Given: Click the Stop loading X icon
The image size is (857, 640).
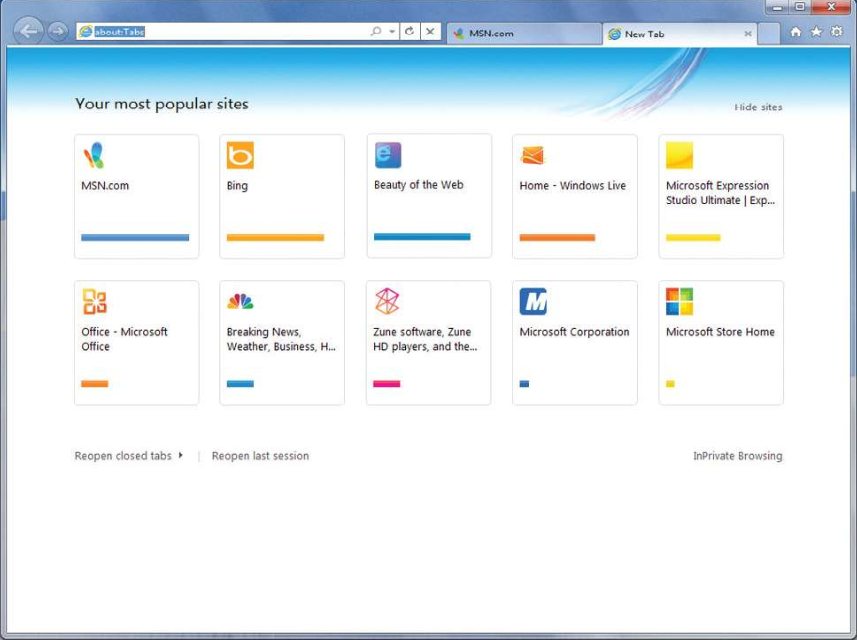Looking at the screenshot, I should pyautogui.click(x=430, y=32).
